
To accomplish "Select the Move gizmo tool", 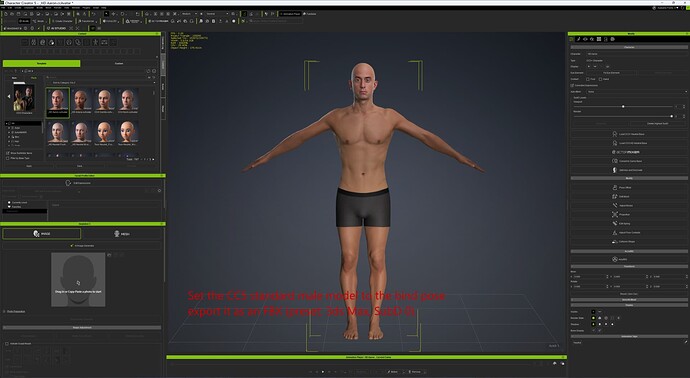I will [114, 14].
